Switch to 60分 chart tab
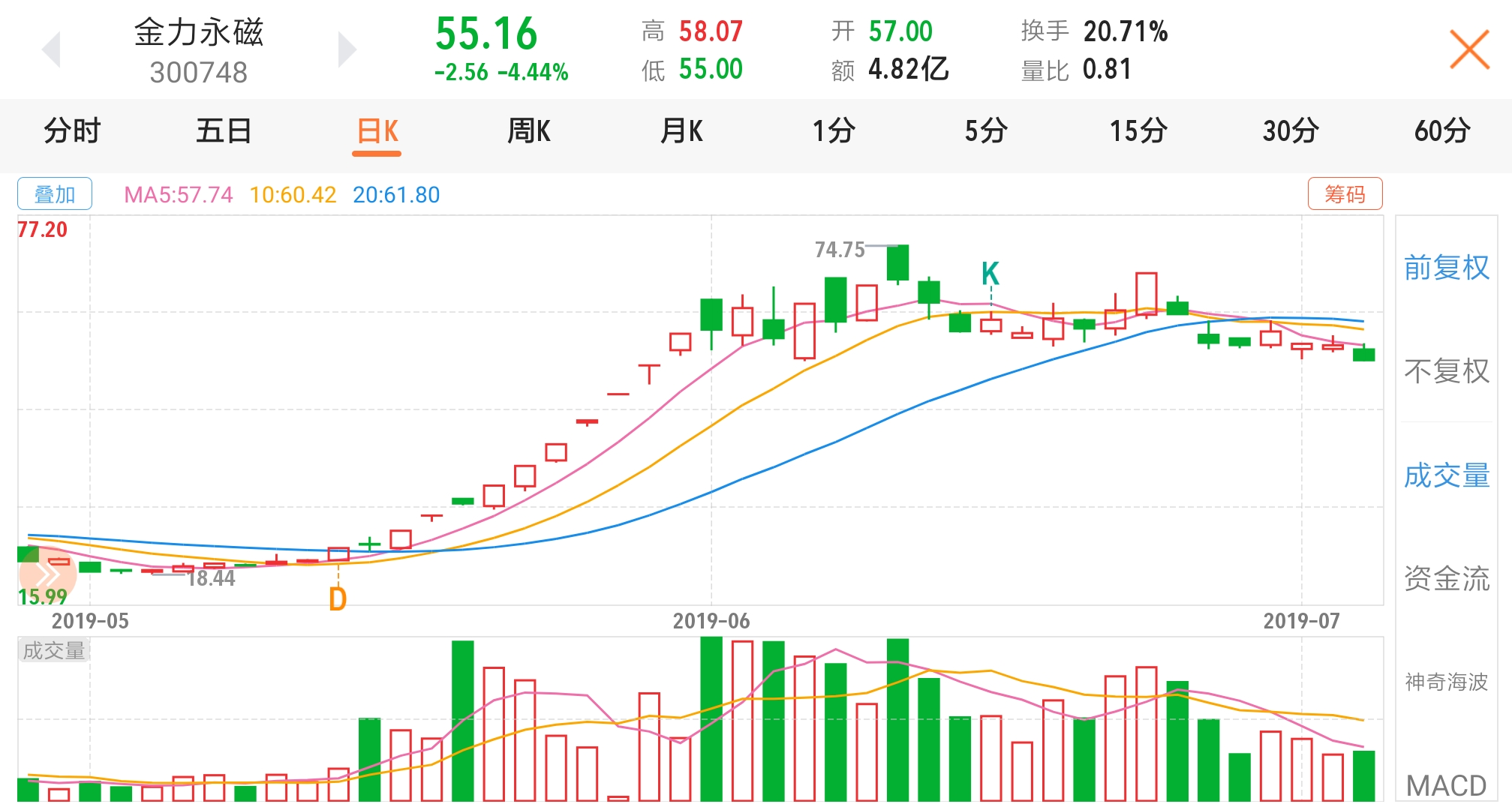This screenshot has height=810, width=1512. (1442, 131)
